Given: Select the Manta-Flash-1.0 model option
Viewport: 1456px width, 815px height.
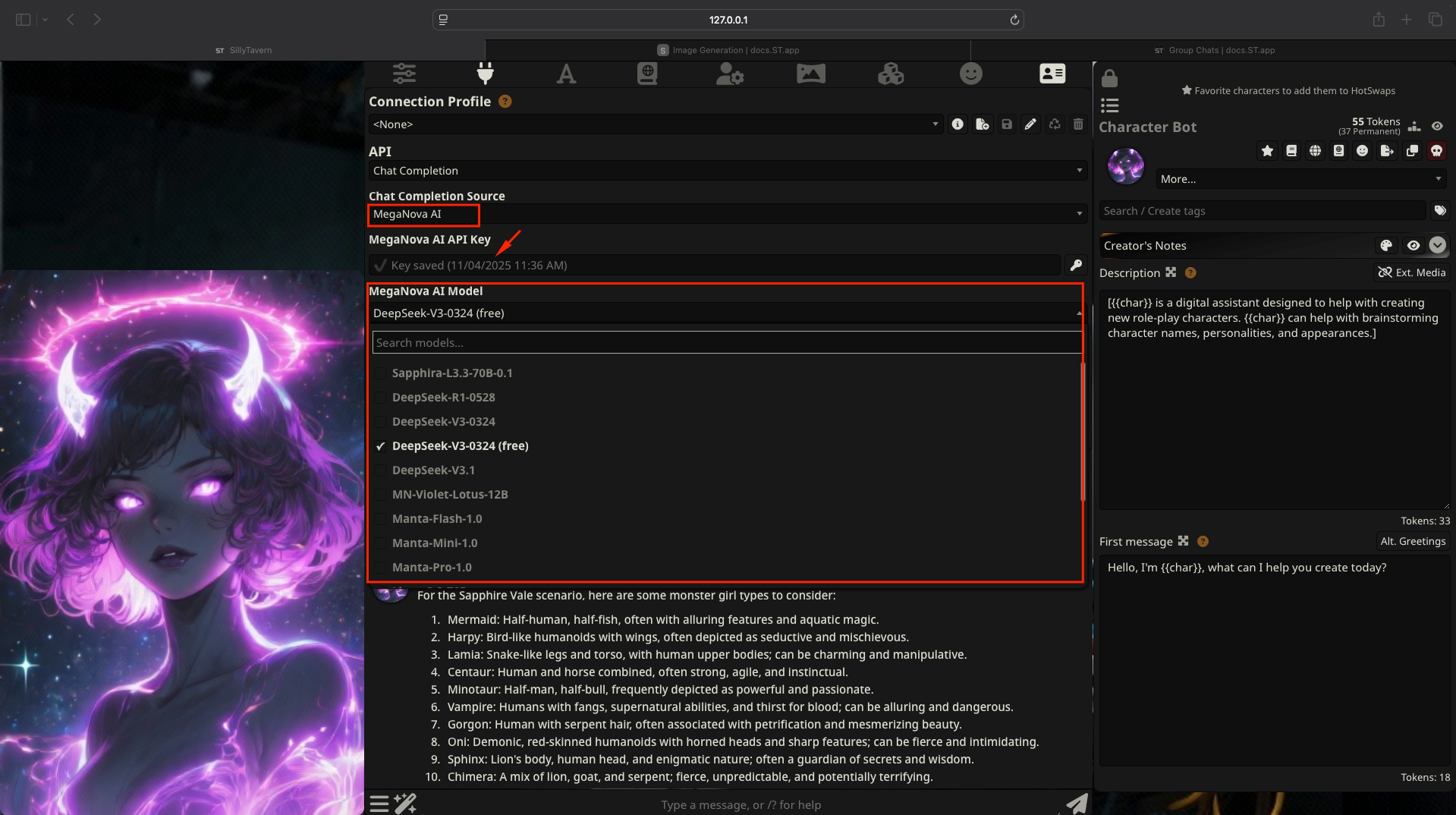Looking at the screenshot, I should coord(437,519).
